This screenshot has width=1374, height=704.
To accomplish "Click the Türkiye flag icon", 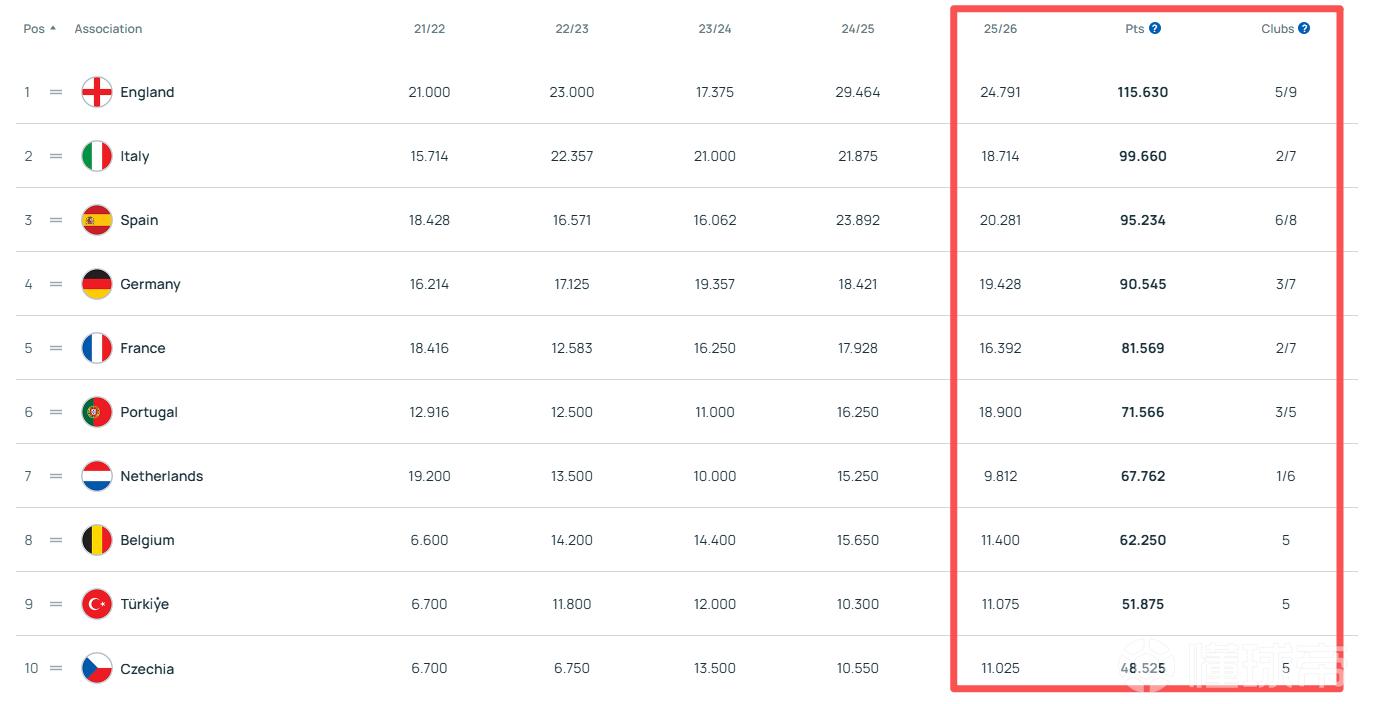I will pyautogui.click(x=97, y=604).
